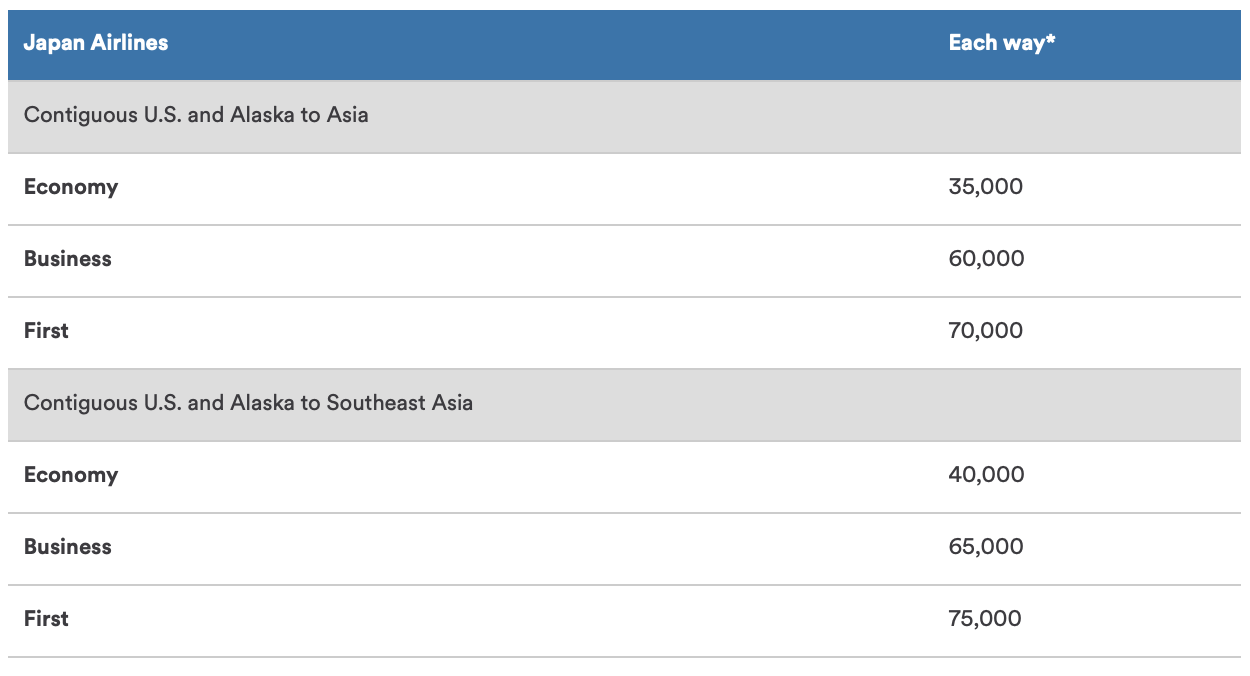1250x676 pixels.
Task: Click "Alaska" in the Southeast Asia section heading
Action: click(x=262, y=403)
